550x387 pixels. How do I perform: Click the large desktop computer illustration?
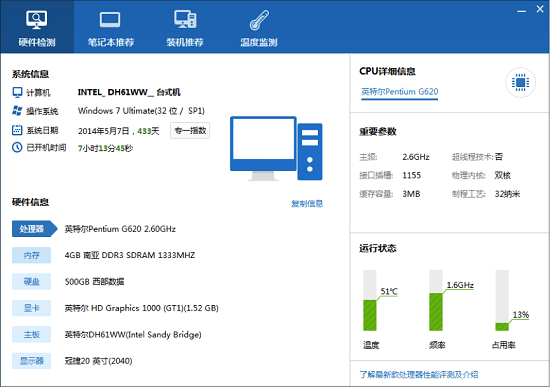[276, 148]
